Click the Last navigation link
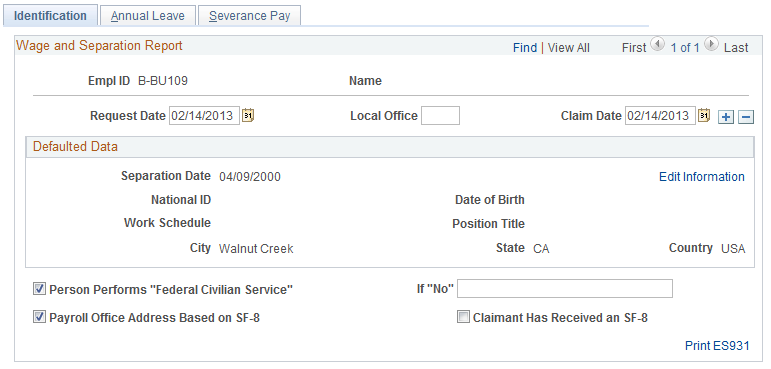 (x=736, y=48)
